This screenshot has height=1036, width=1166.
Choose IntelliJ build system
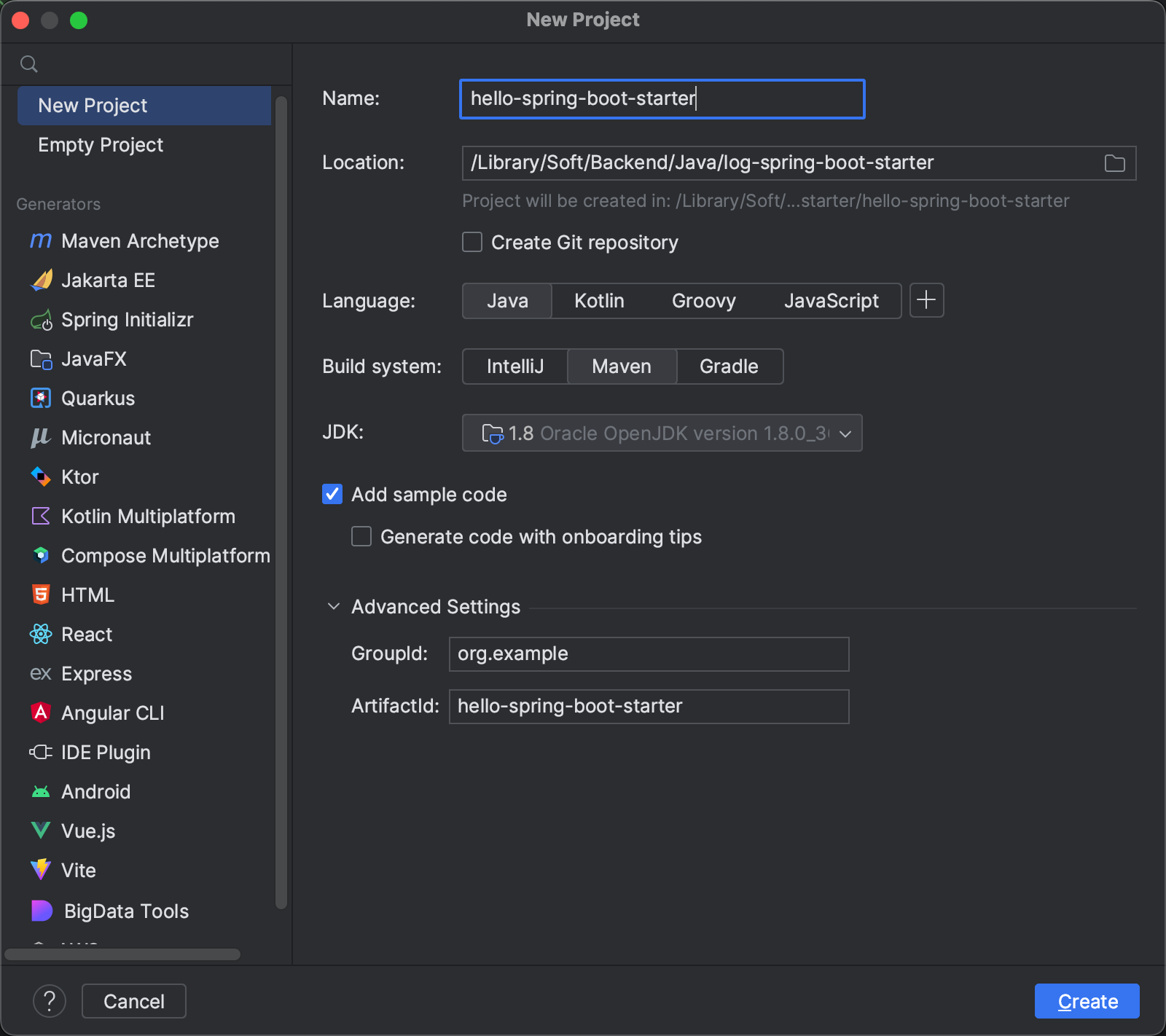pyautogui.click(x=515, y=366)
